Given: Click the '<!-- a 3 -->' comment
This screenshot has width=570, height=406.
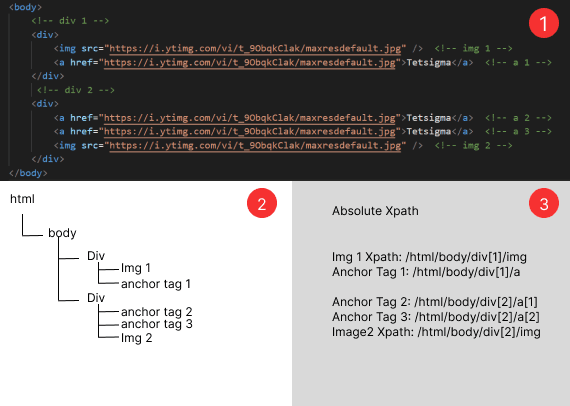Looking at the screenshot, I should click(518, 132).
